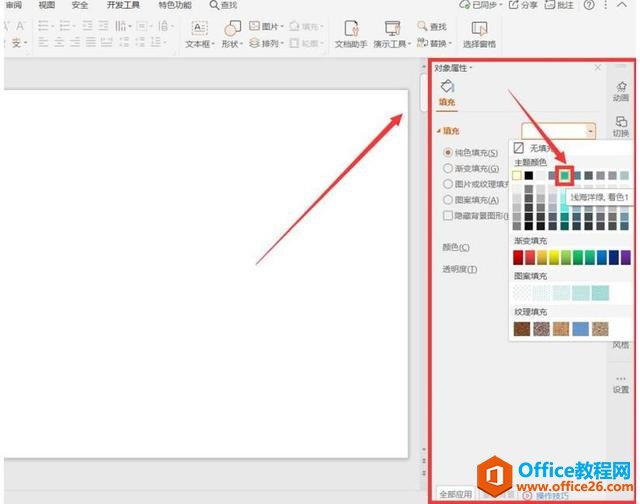Open the 开发工具 developer tab

coord(123,5)
